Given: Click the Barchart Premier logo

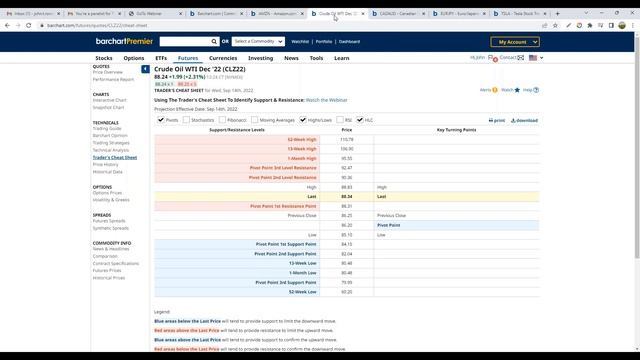Looking at the screenshot, I should pos(124,41).
